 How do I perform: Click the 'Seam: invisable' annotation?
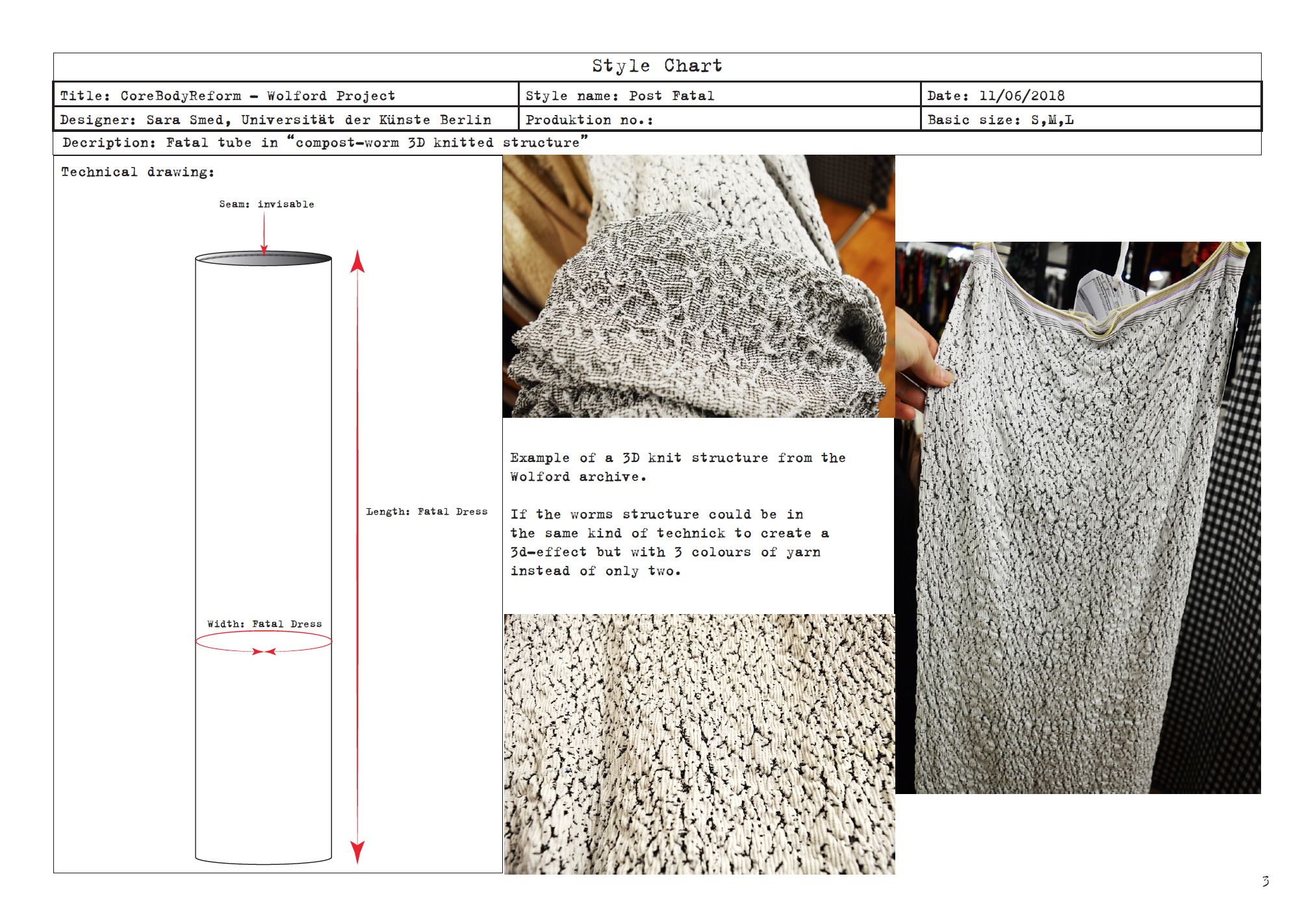(x=266, y=204)
